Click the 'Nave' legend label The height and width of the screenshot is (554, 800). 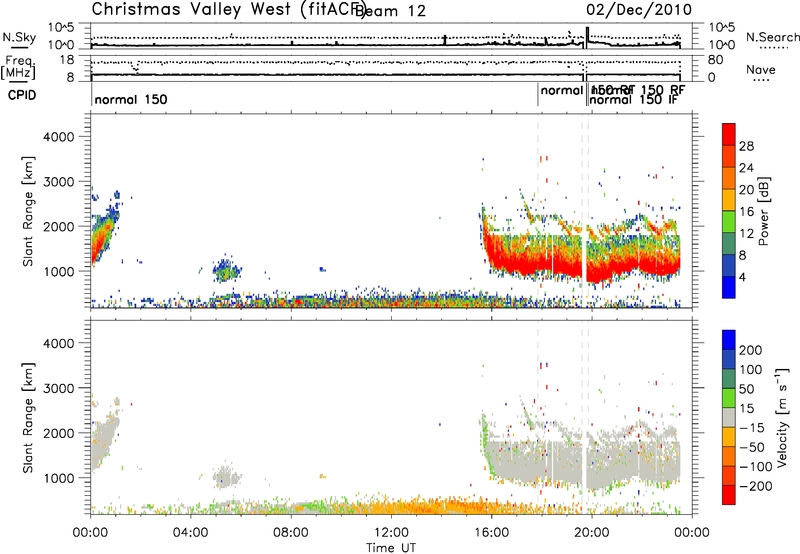(x=761, y=69)
